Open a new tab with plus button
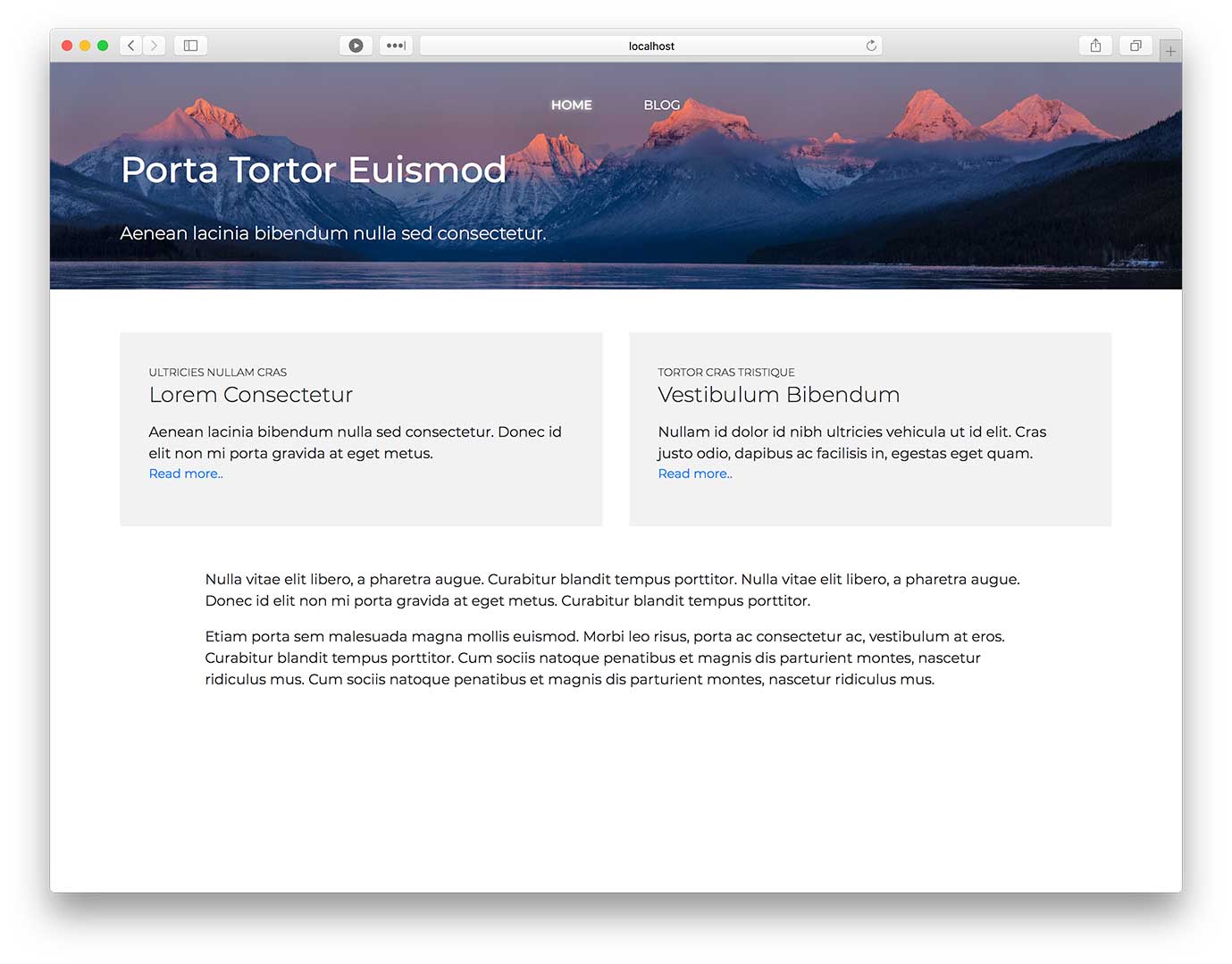This screenshot has height=964, width=1232. click(x=1170, y=51)
